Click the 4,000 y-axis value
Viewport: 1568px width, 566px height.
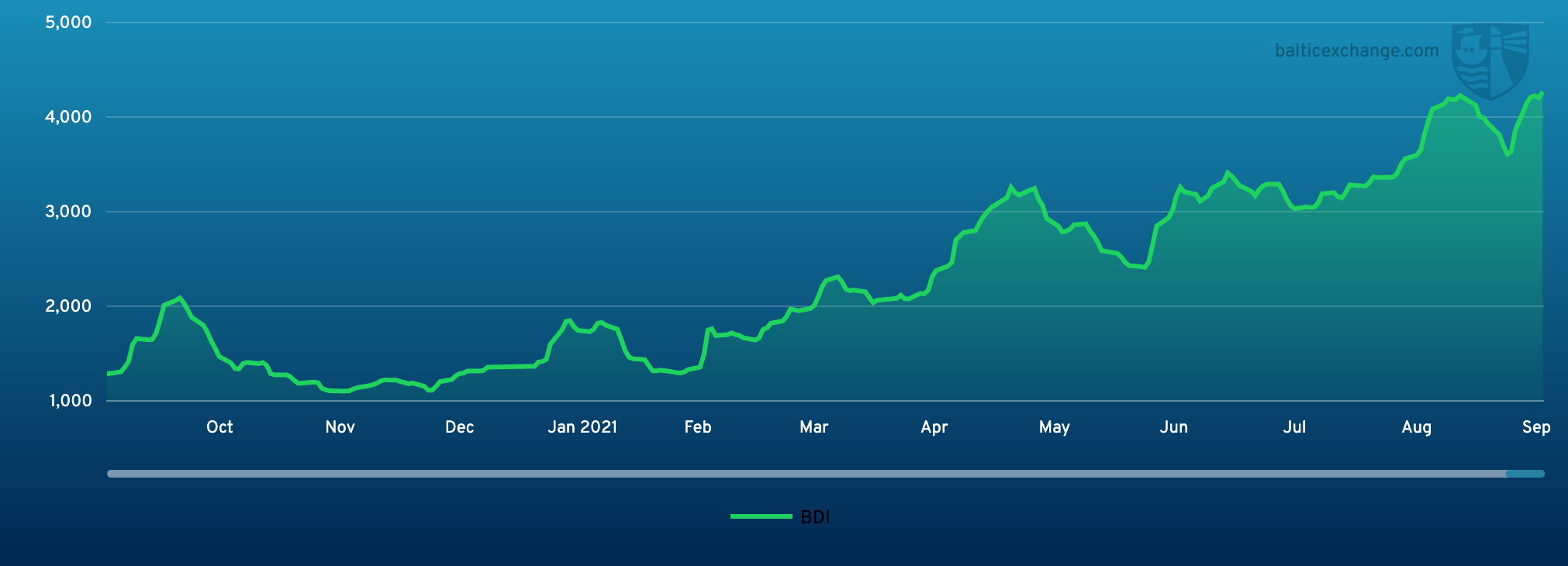tap(69, 117)
